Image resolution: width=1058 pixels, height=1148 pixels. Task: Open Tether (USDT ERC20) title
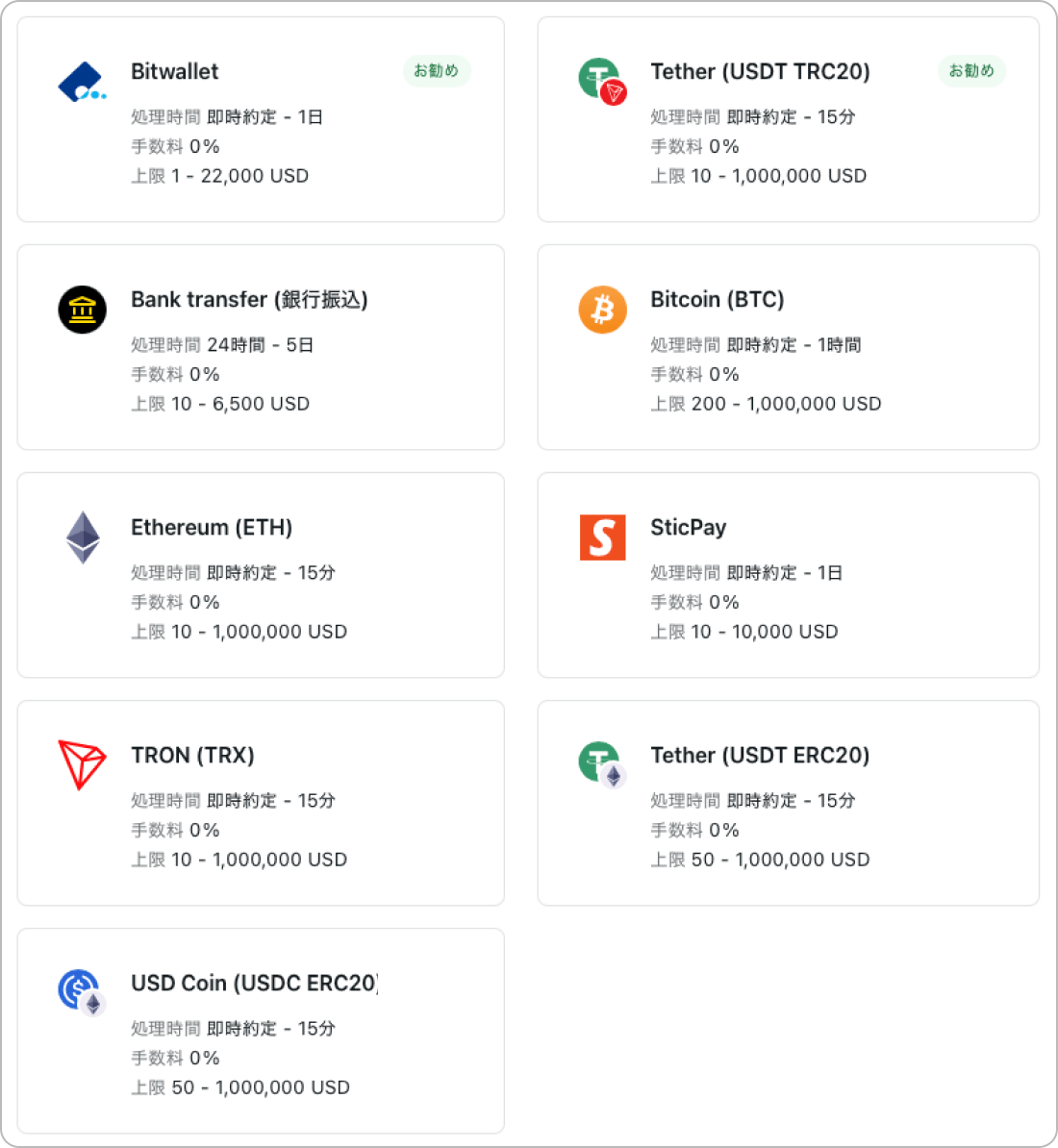pyautogui.click(x=760, y=755)
